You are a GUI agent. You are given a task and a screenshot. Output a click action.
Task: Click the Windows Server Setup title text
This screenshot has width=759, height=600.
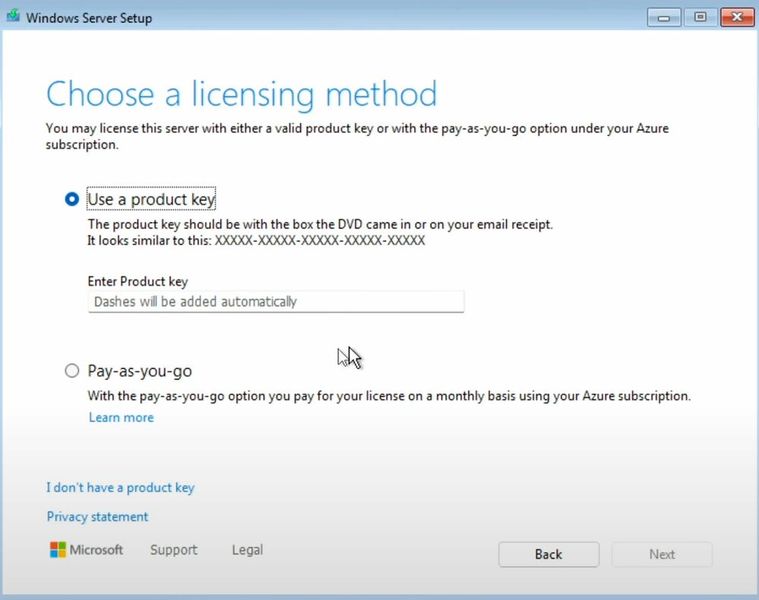(x=89, y=18)
